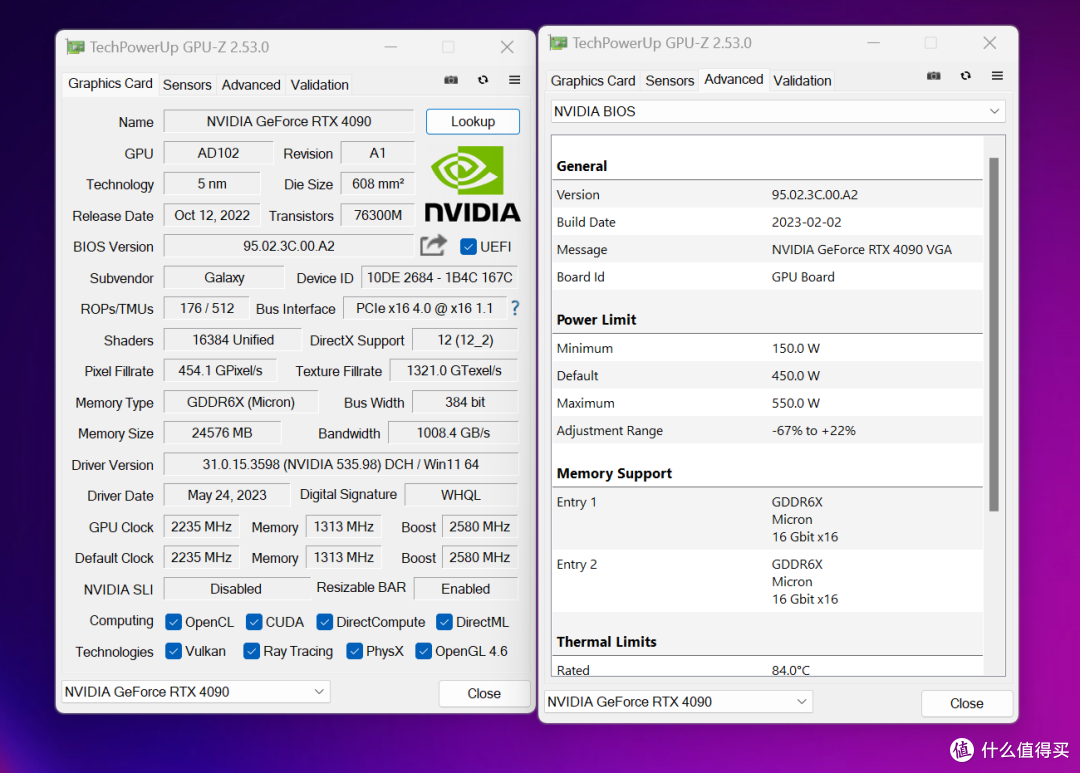1080x773 pixels.
Task: Toggle the DirectML checkbox
Action: click(x=444, y=622)
